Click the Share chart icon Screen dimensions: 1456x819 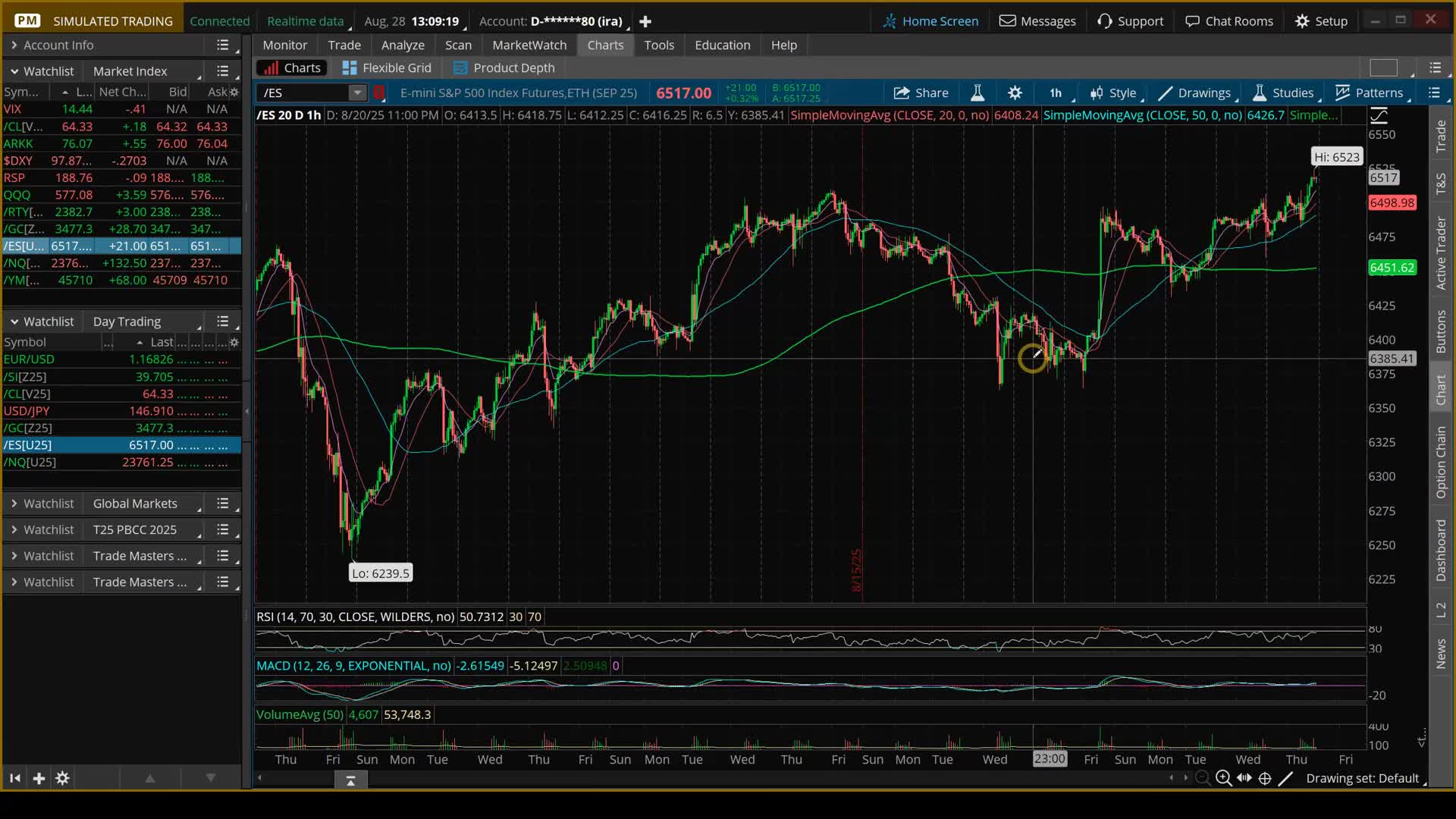(x=921, y=93)
